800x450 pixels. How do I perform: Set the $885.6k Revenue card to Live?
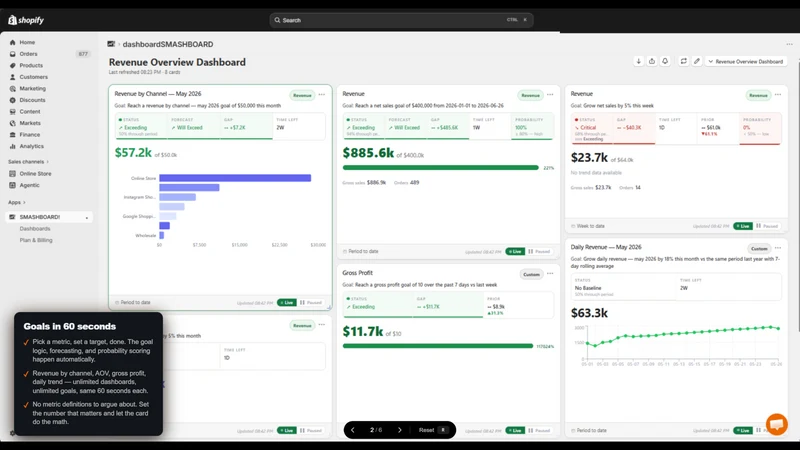tap(515, 252)
